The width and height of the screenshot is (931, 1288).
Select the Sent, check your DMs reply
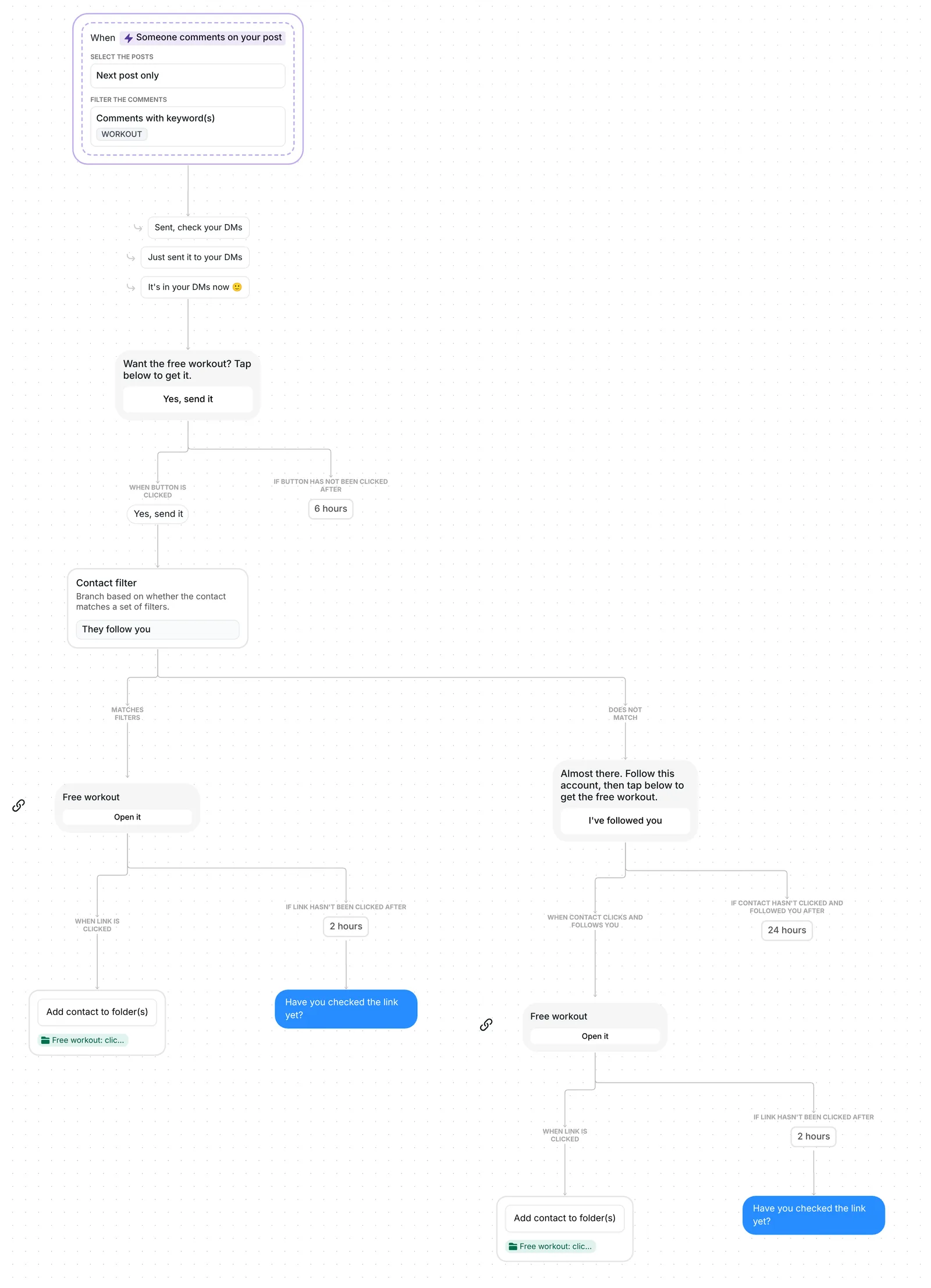(198, 228)
